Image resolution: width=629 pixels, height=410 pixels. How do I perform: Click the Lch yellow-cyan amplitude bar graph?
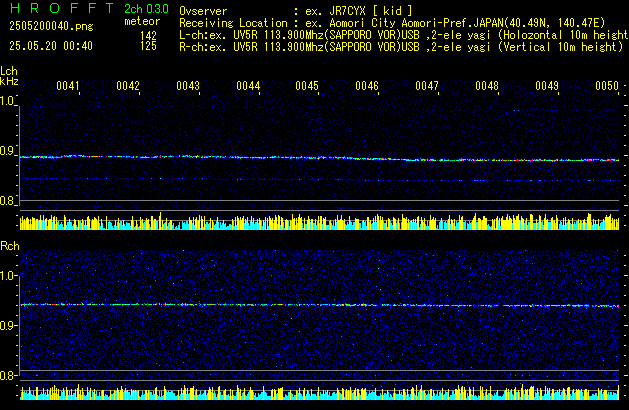click(320, 221)
